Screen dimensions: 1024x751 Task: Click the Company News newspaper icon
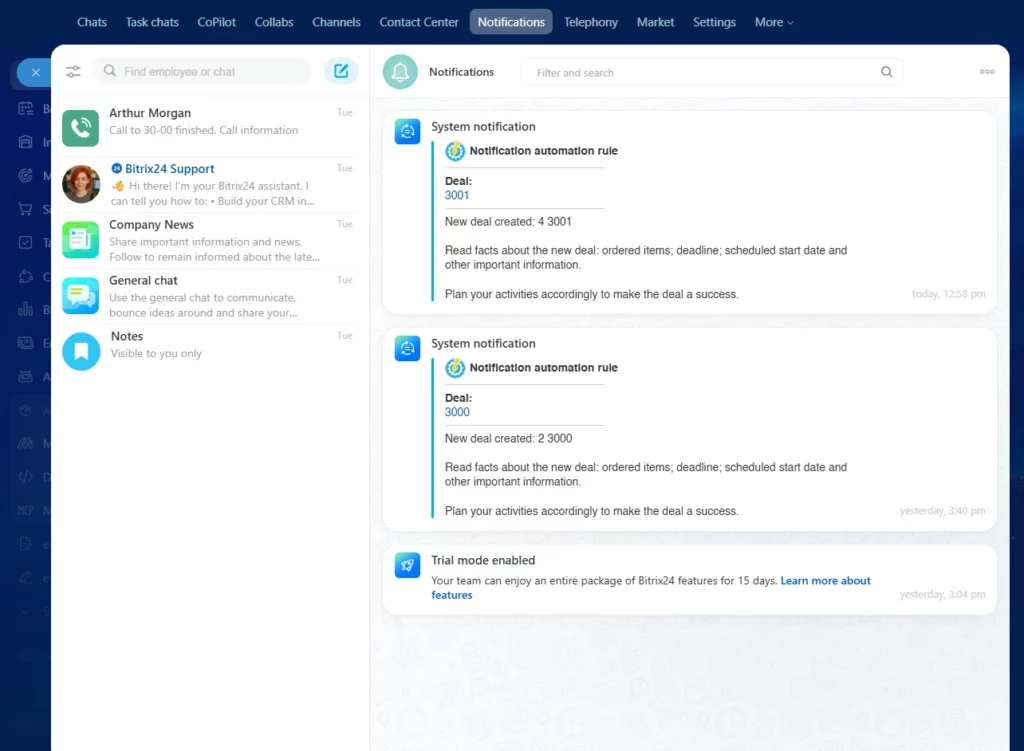point(80,240)
